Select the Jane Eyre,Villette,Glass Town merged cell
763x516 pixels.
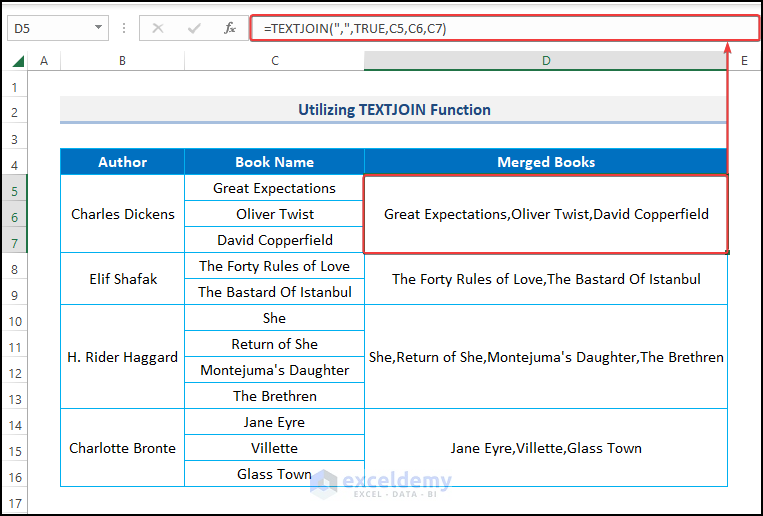pyautogui.click(x=546, y=448)
